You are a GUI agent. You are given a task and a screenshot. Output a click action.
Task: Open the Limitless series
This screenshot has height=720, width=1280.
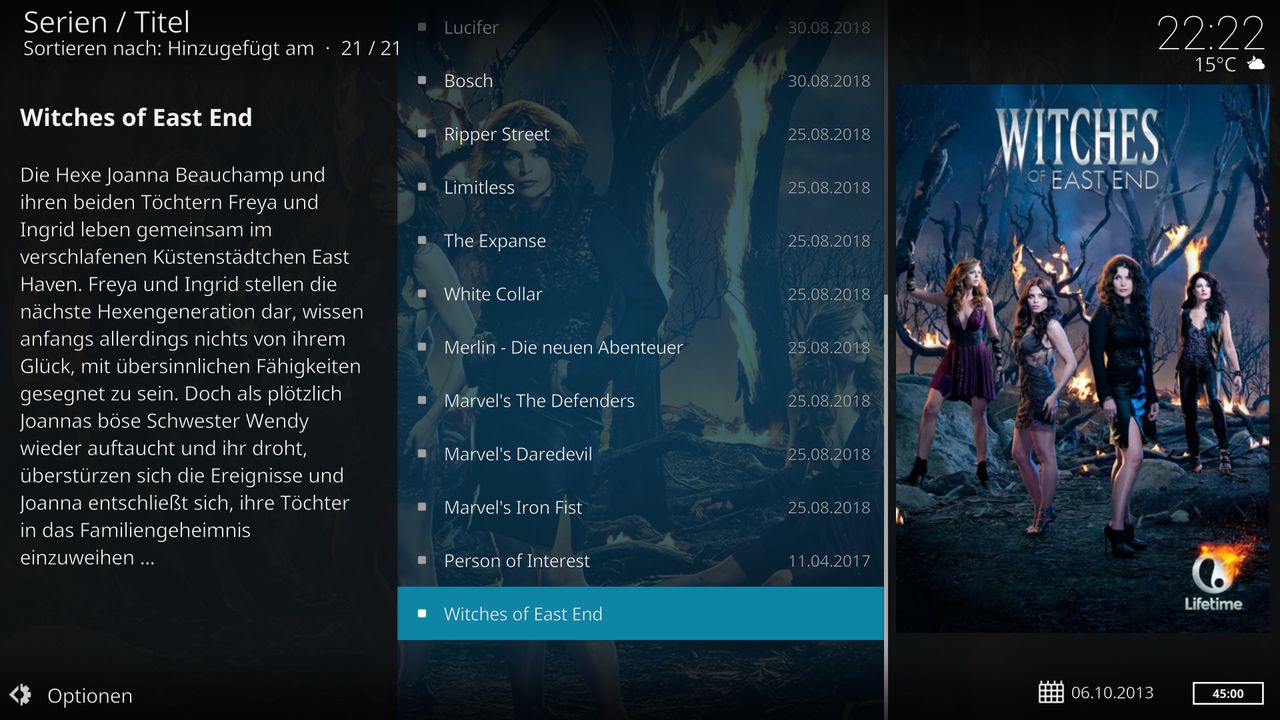coord(641,187)
